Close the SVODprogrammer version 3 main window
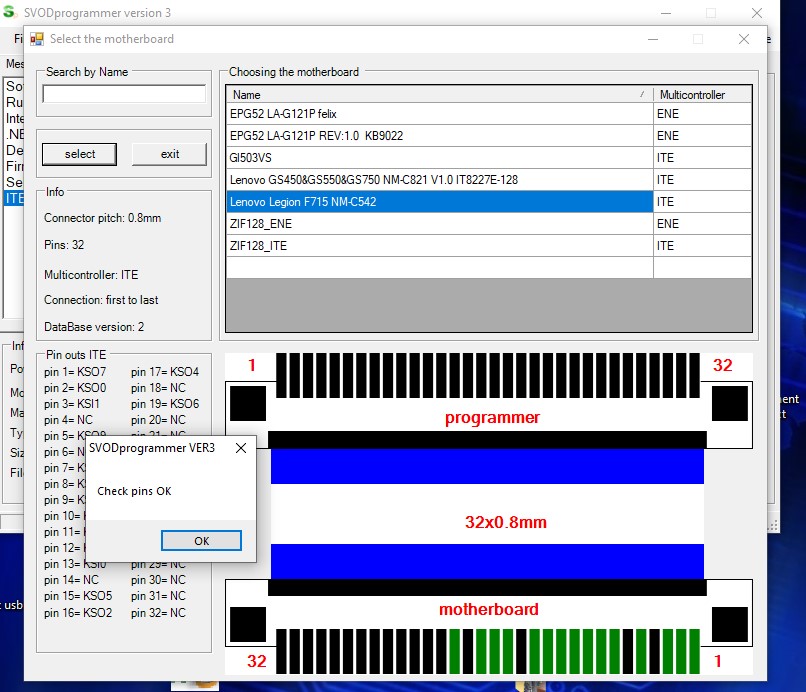Screen dimensions: 806x692 (x=757, y=13)
